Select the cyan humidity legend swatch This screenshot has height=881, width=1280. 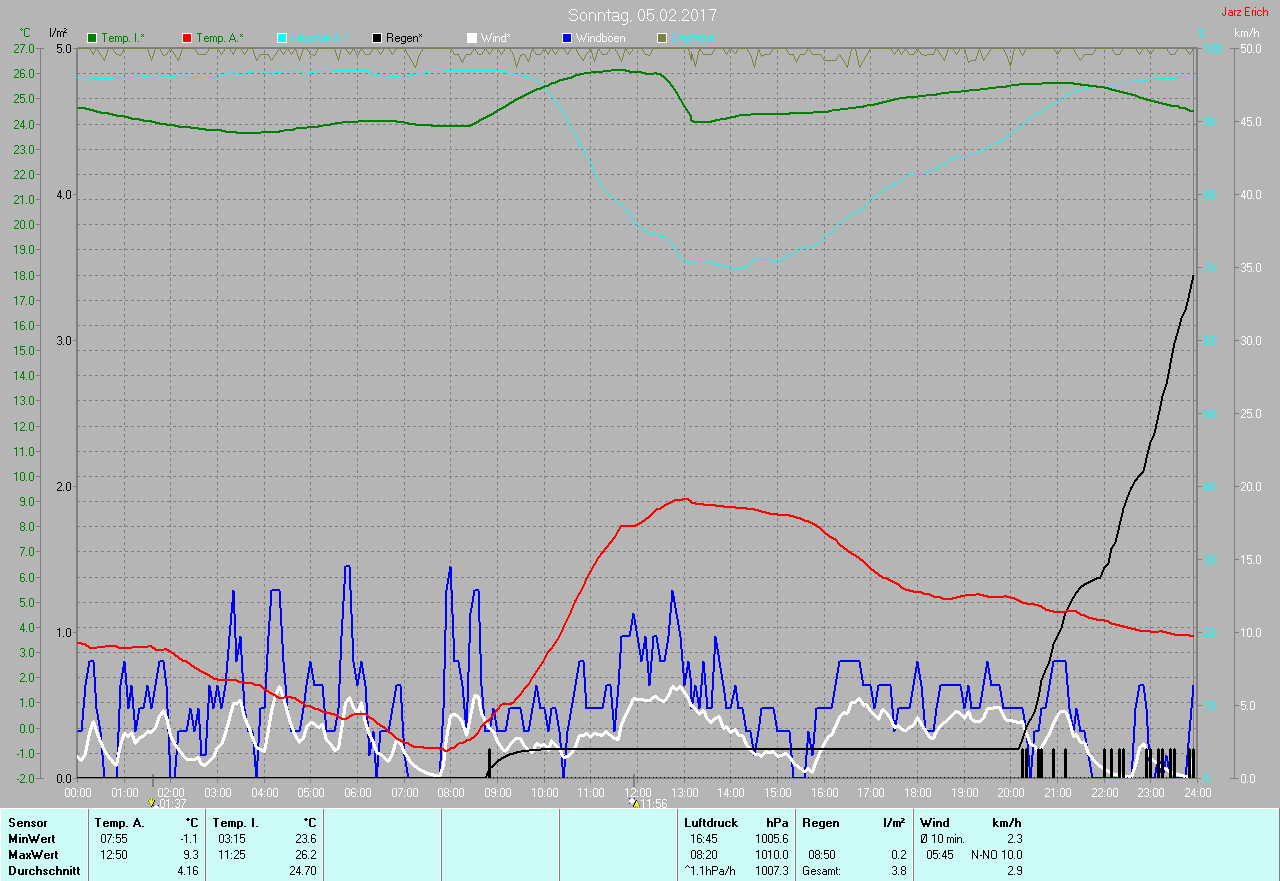point(282,38)
